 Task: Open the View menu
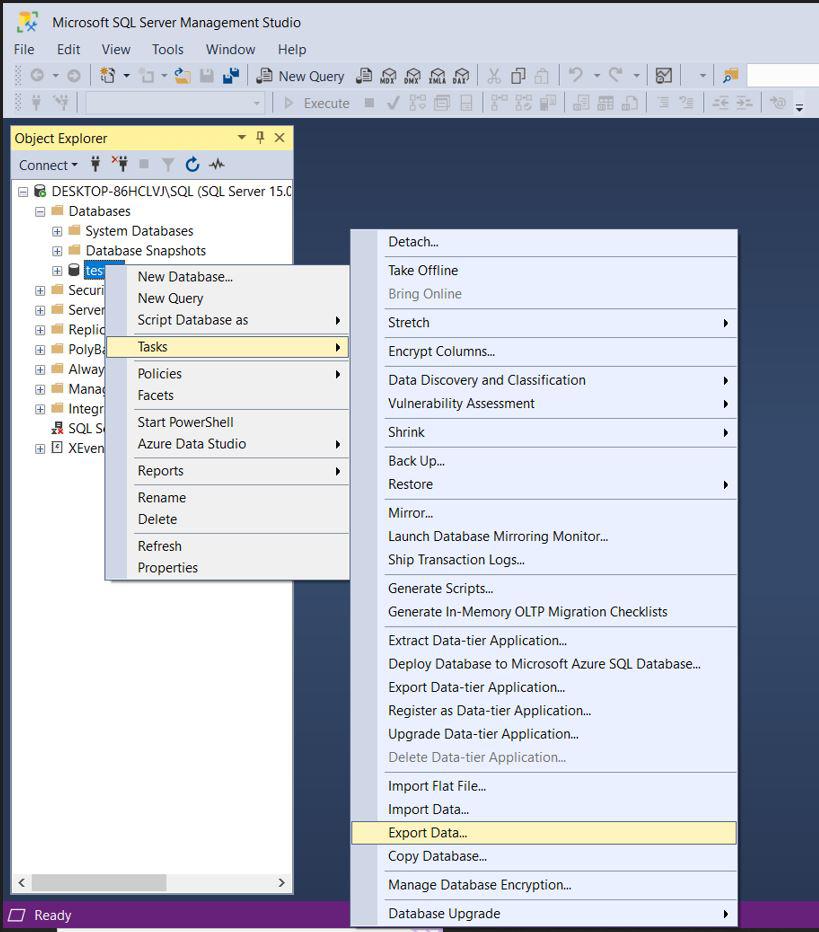pos(116,49)
